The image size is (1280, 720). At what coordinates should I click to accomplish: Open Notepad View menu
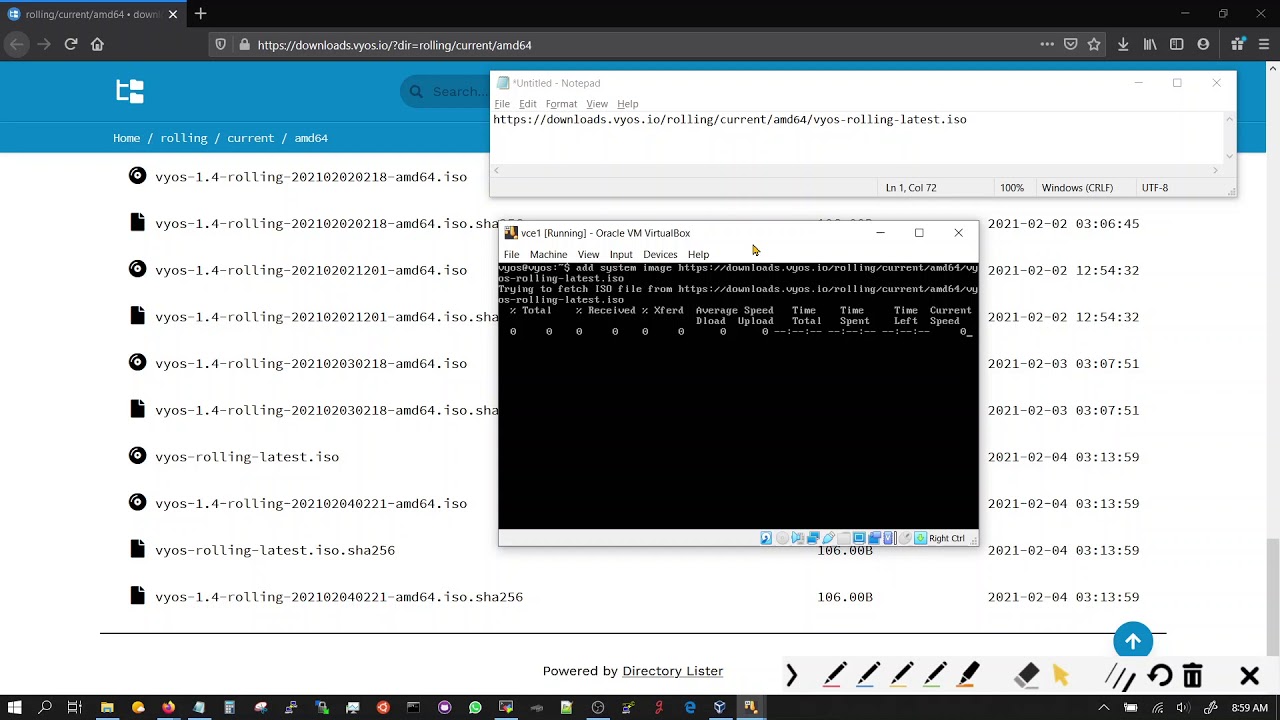coord(597,104)
